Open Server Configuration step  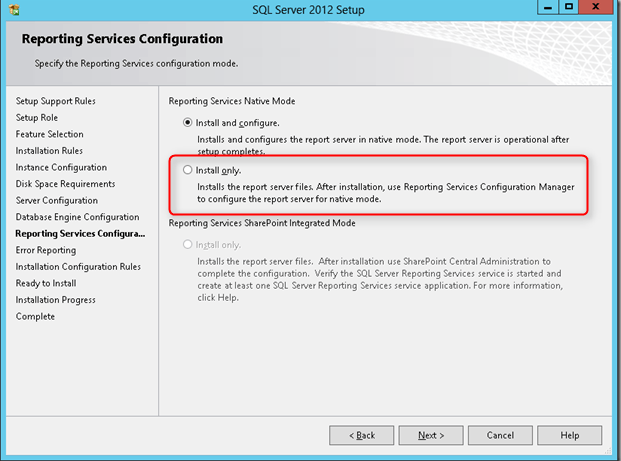(57, 201)
